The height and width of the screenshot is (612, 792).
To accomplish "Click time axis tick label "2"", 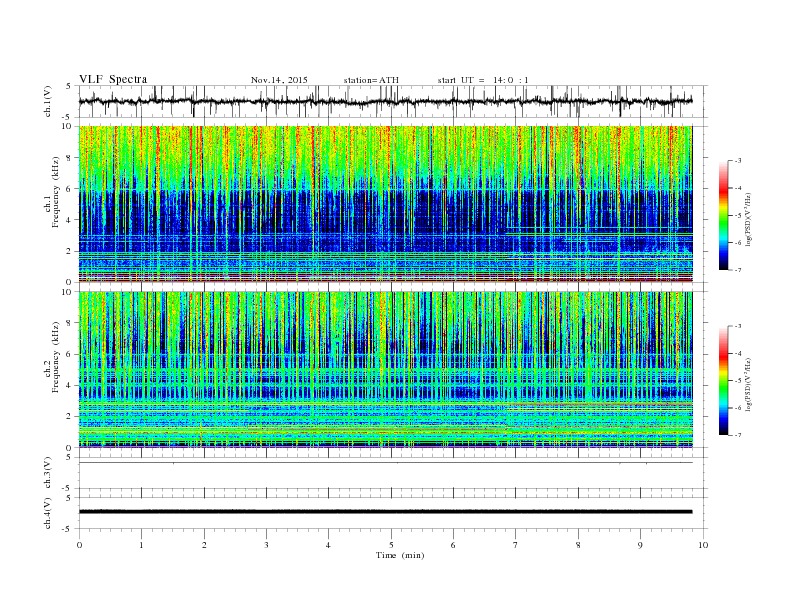I will point(204,545).
